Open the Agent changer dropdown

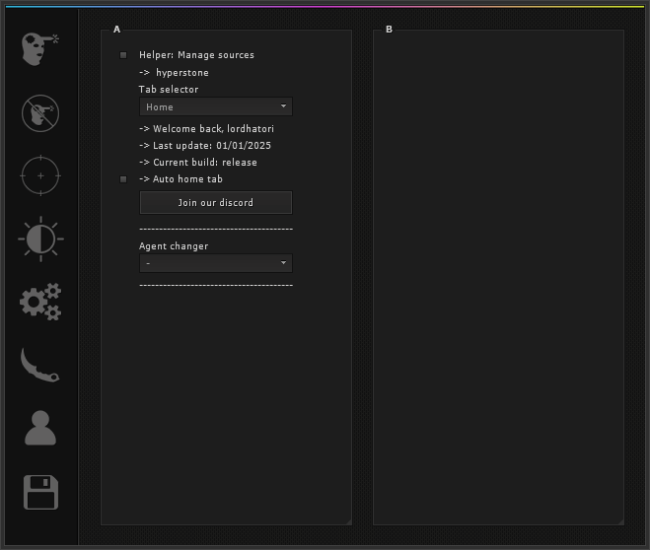click(x=216, y=263)
